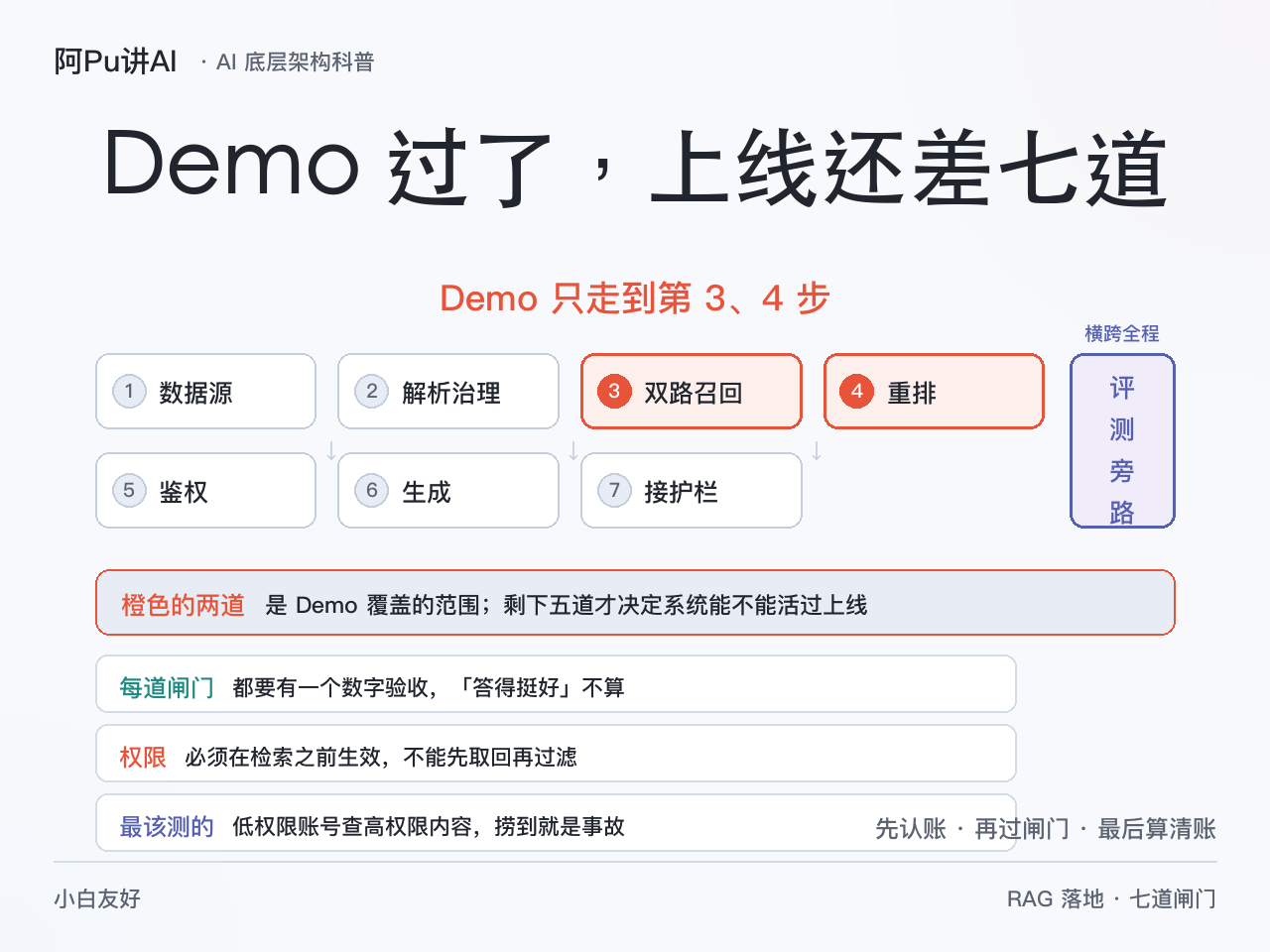Click the orange circle numbered 4

point(857,392)
